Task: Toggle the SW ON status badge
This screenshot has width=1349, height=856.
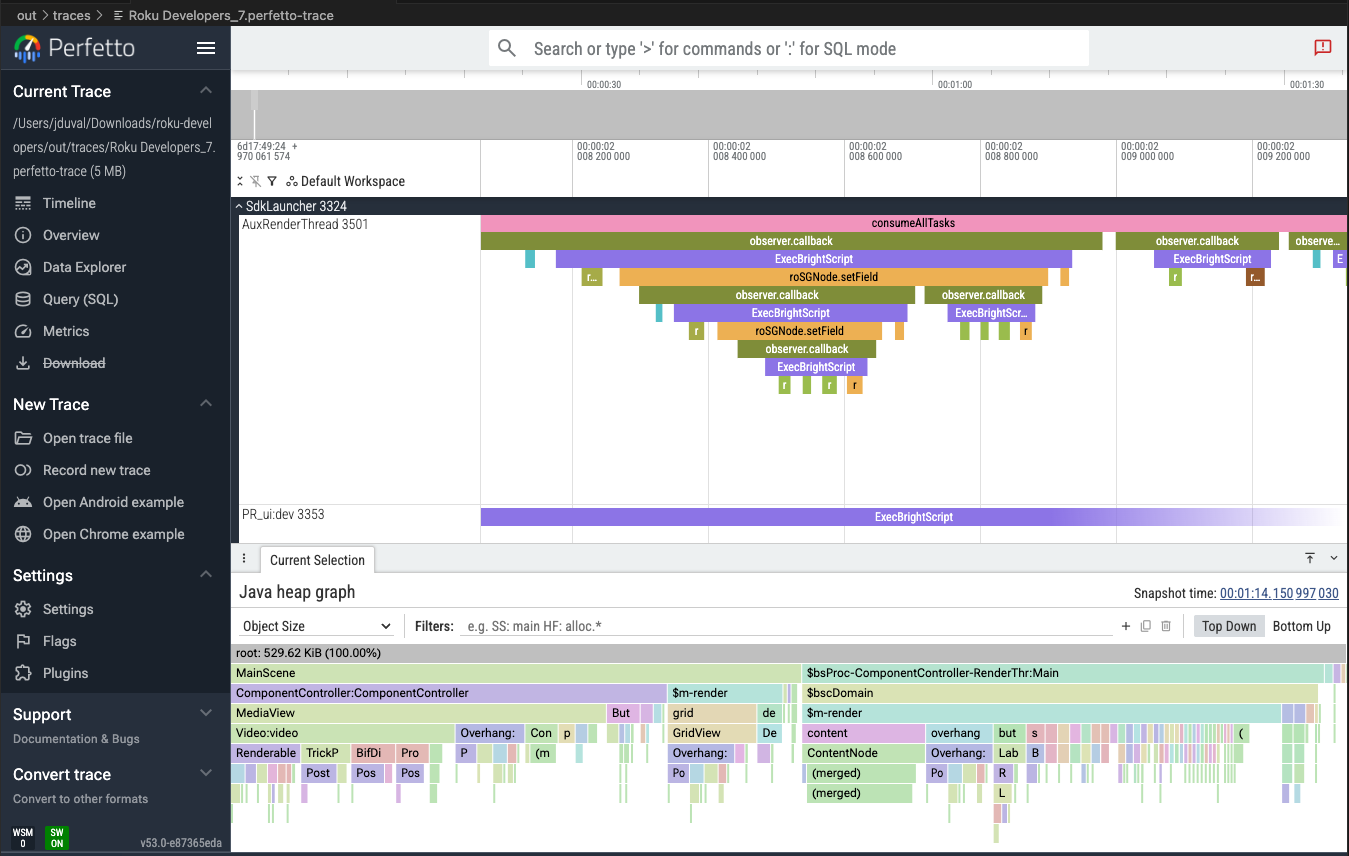Action: pos(55,836)
